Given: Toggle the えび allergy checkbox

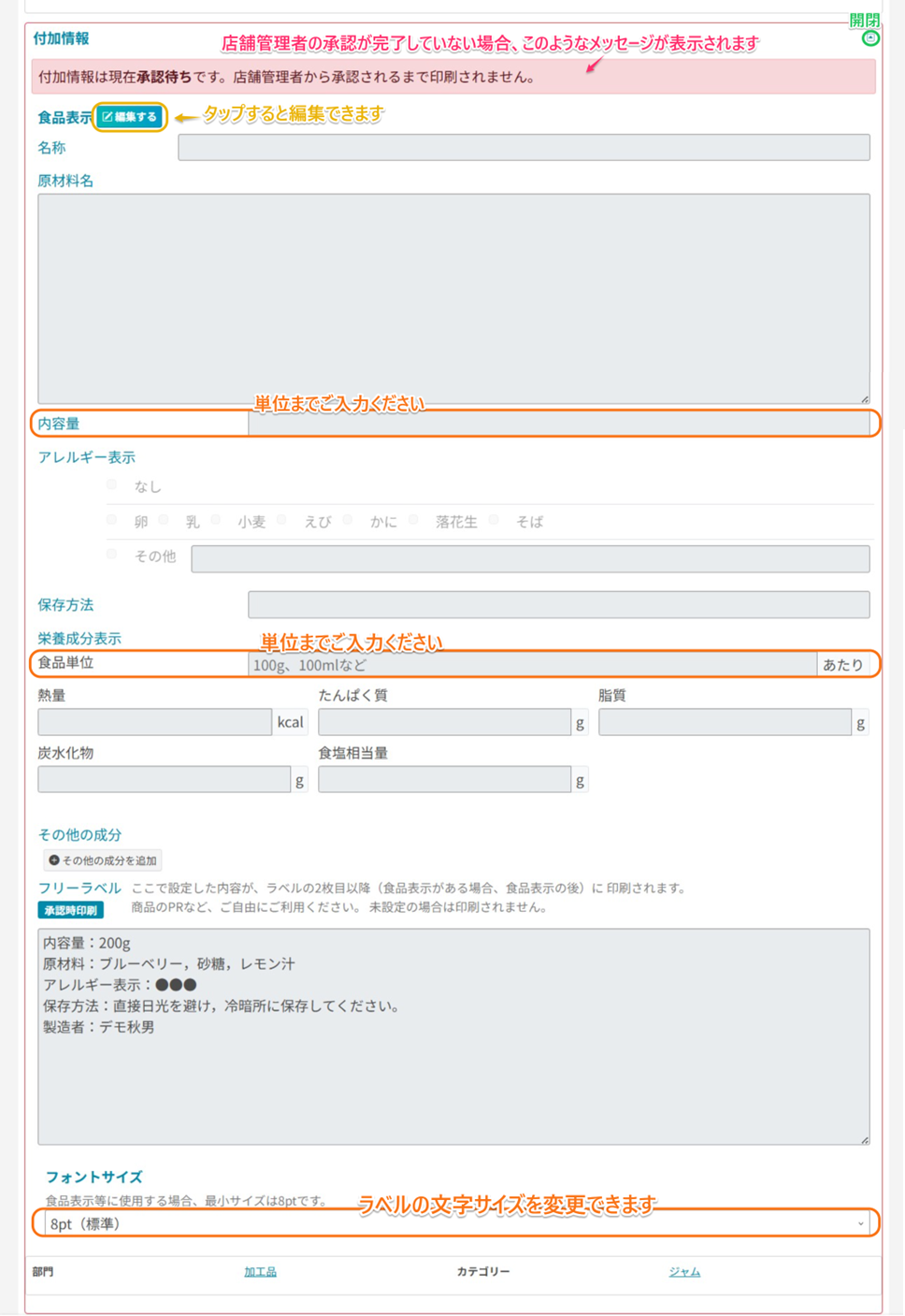Looking at the screenshot, I should (281, 520).
